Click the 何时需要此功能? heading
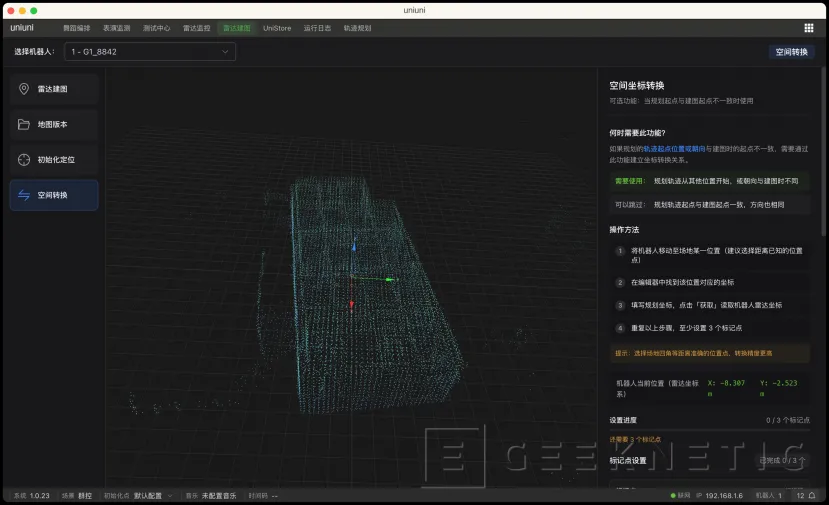 [x=637, y=133]
